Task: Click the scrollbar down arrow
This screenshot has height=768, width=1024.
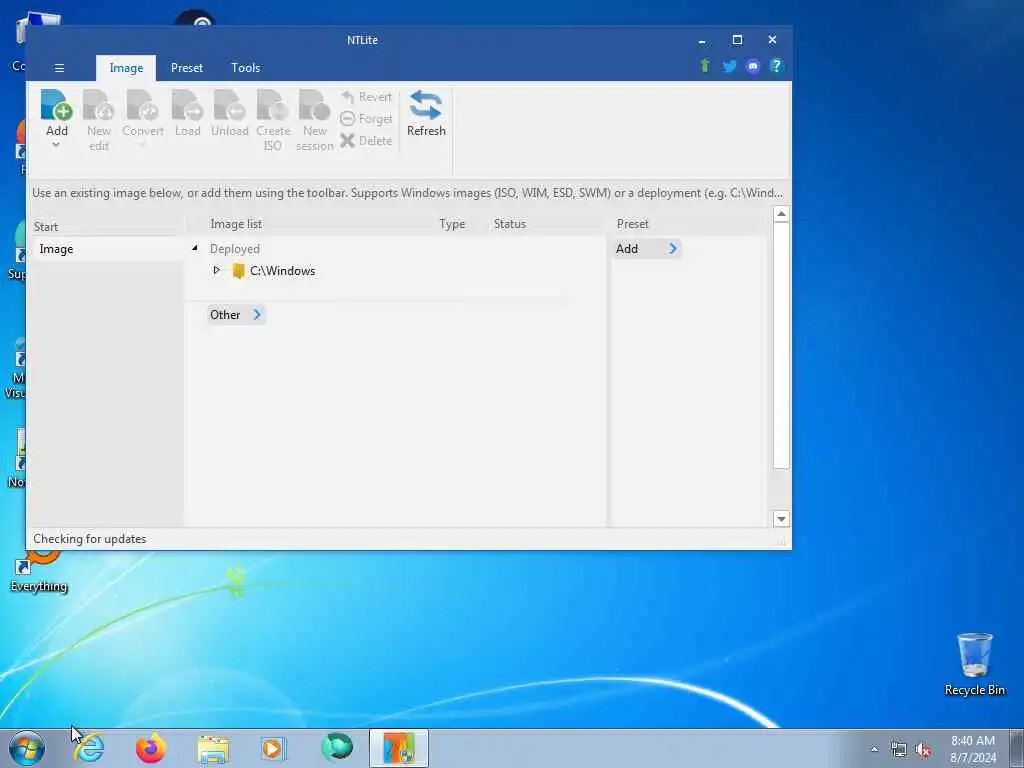Action: pyautogui.click(x=781, y=519)
